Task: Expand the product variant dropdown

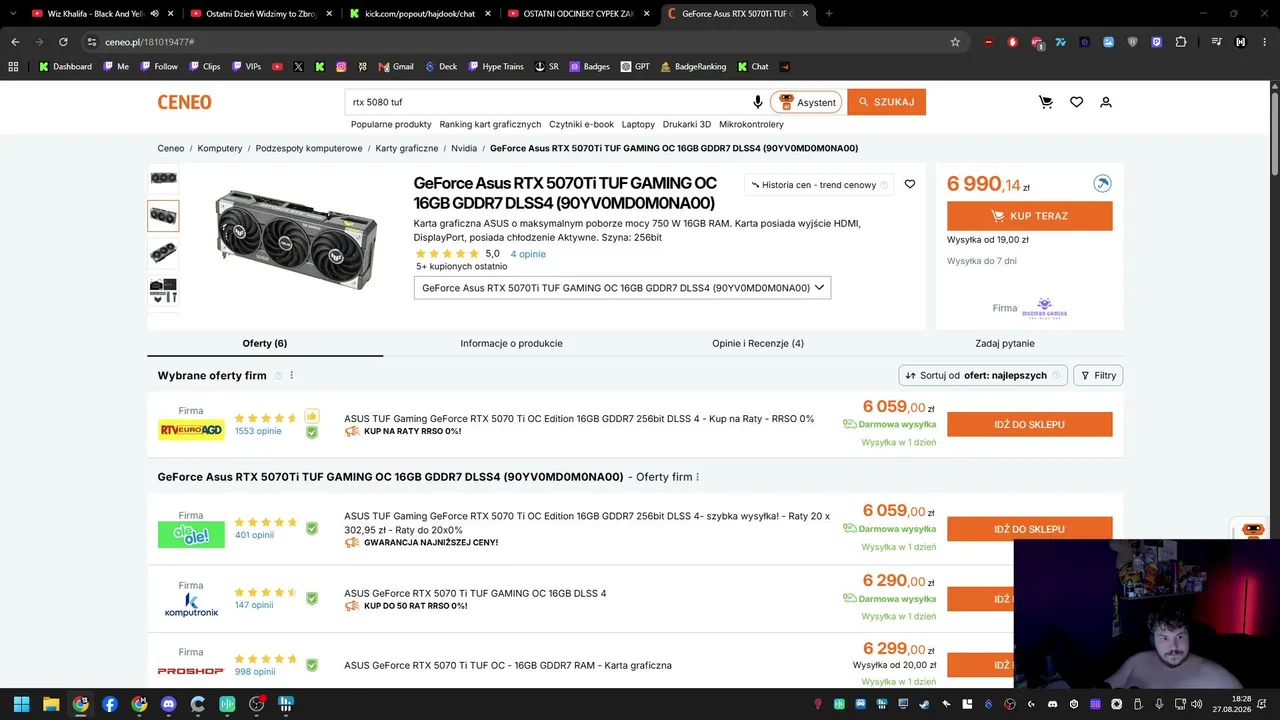Action: (622, 288)
